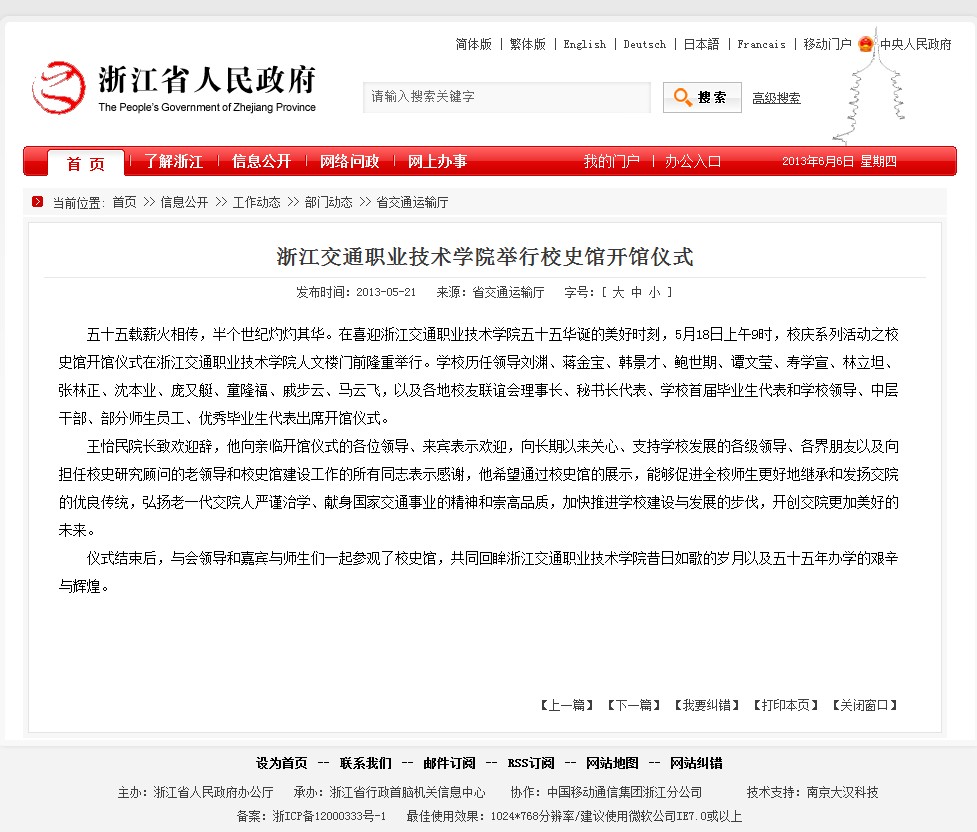The width and height of the screenshot is (977, 832).
Task: Switch language to English
Action: tap(584, 44)
